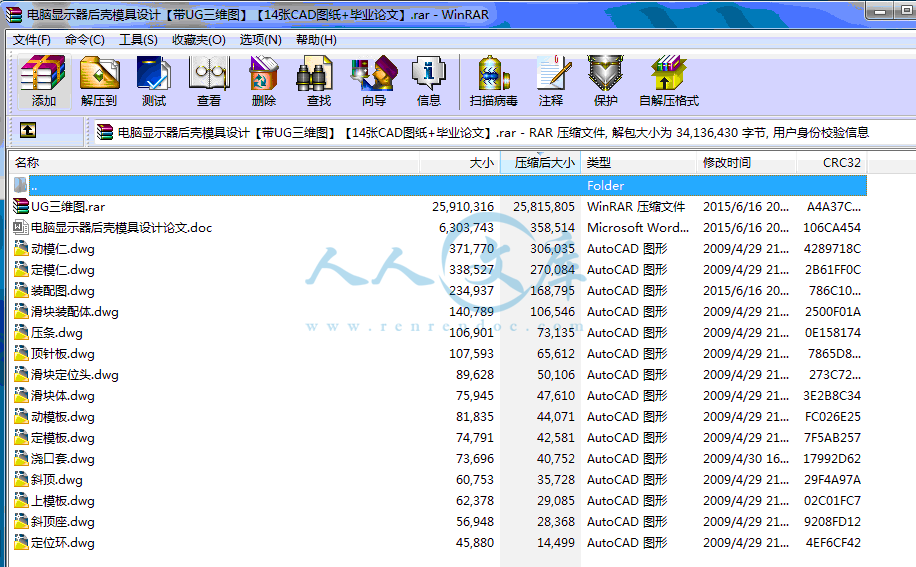The image size is (916, 567).
Task: Sort by the 压缩后大小 column header
Action: [540, 162]
